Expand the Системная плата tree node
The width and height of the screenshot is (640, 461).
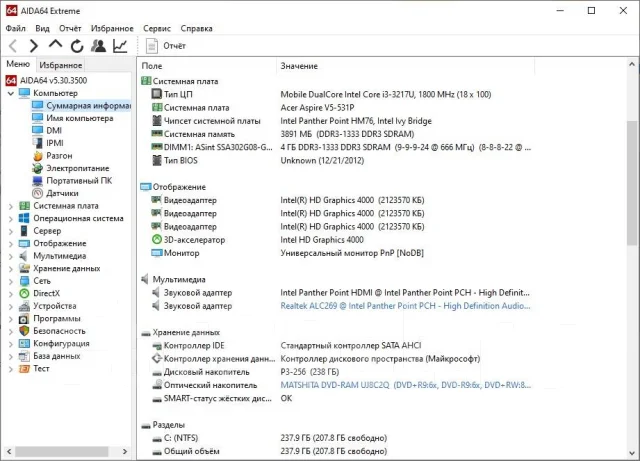[x=11, y=207]
